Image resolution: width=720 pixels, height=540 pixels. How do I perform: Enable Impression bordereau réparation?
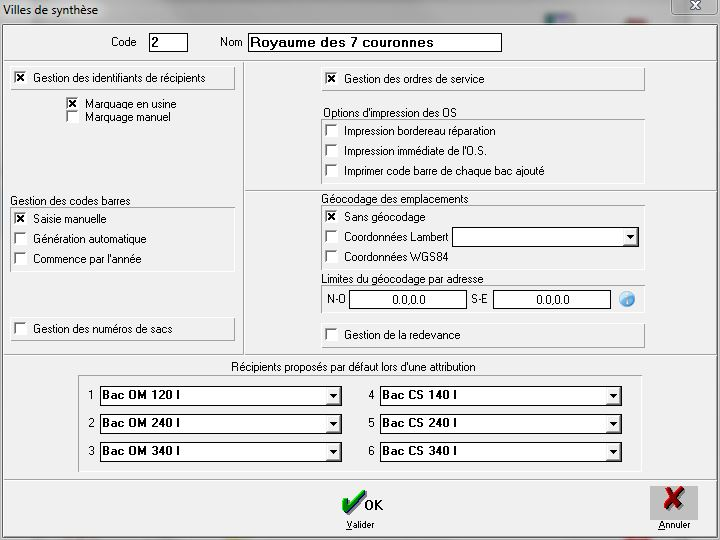pos(332,131)
